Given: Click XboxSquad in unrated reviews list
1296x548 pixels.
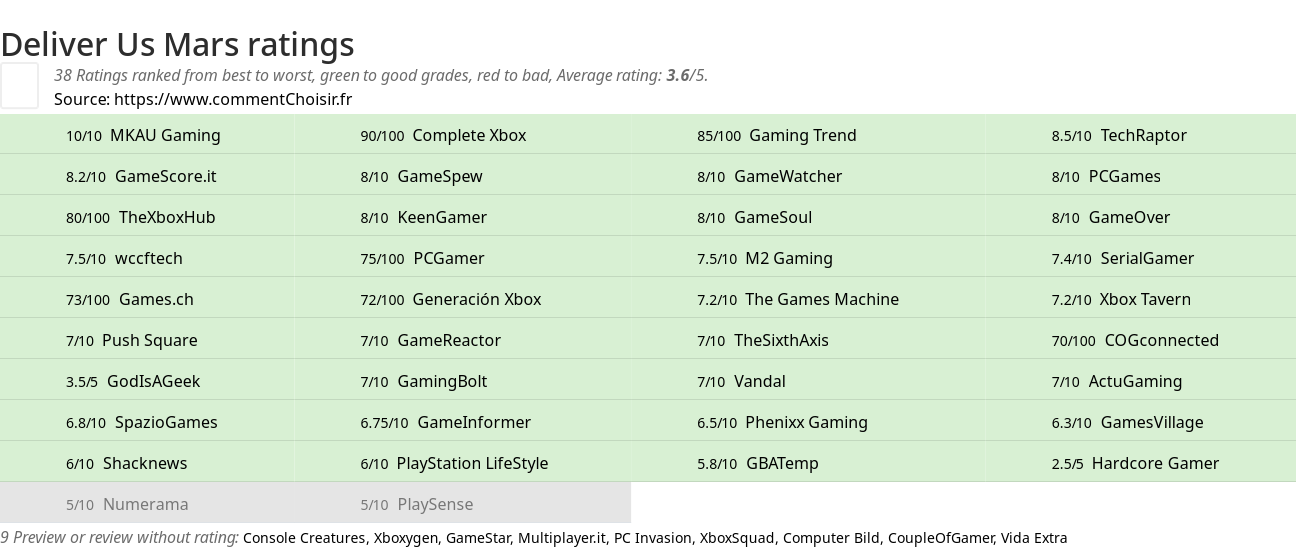Looking at the screenshot, I should click(737, 538).
